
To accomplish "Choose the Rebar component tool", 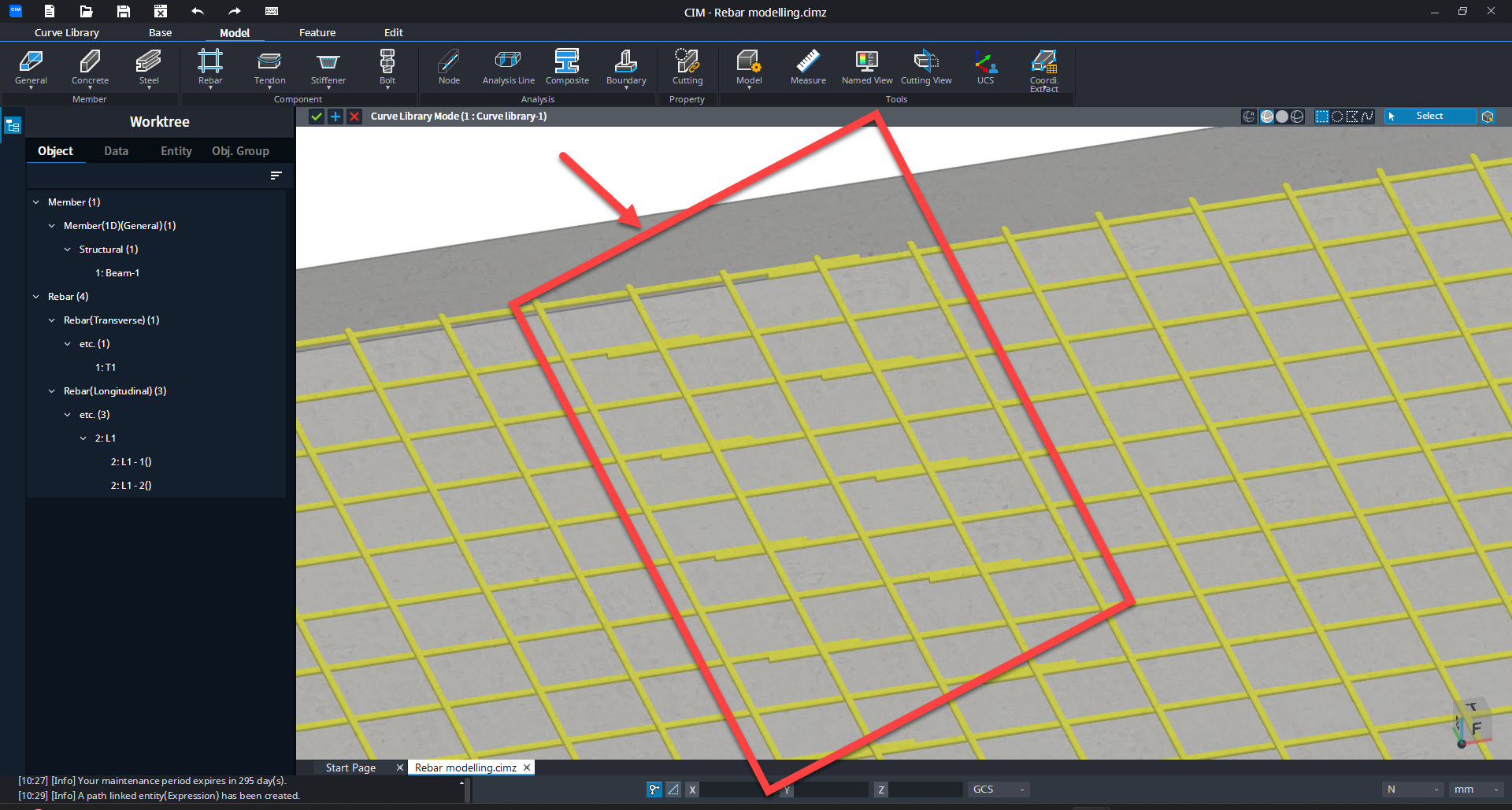I will coord(210,68).
